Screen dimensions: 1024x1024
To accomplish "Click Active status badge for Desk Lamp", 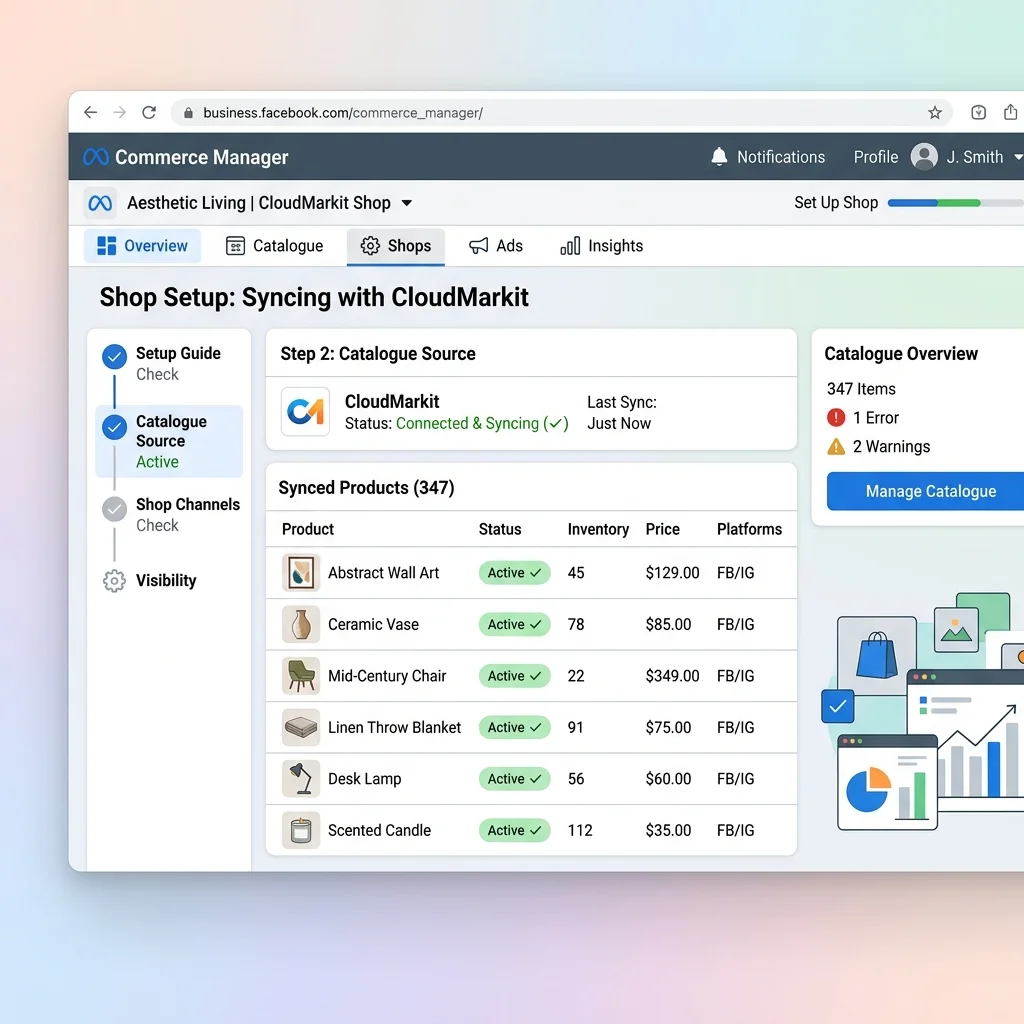I will click(515, 779).
